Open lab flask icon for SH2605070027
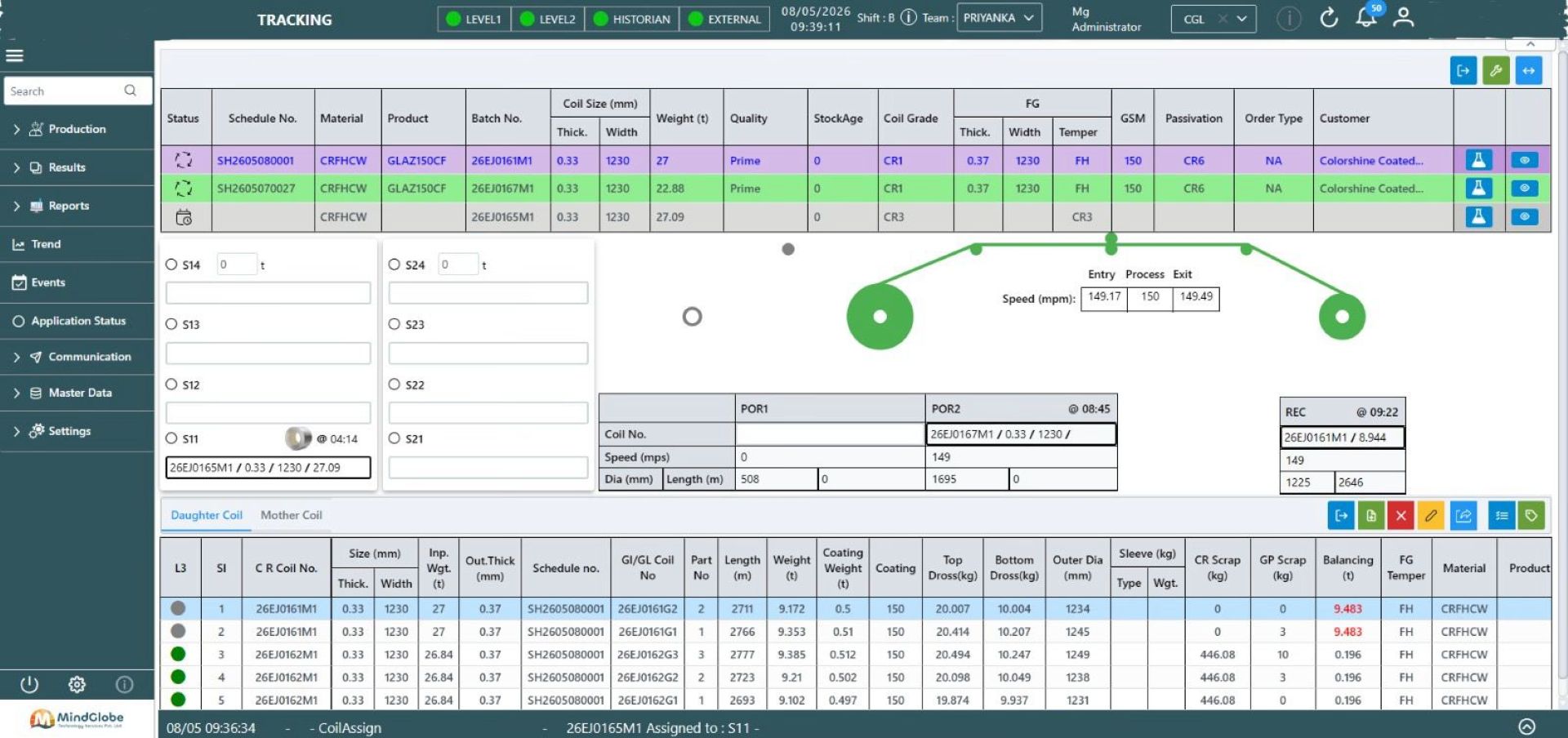The height and width of the screenshot is (738, 1568). (x=1478, y=188)
